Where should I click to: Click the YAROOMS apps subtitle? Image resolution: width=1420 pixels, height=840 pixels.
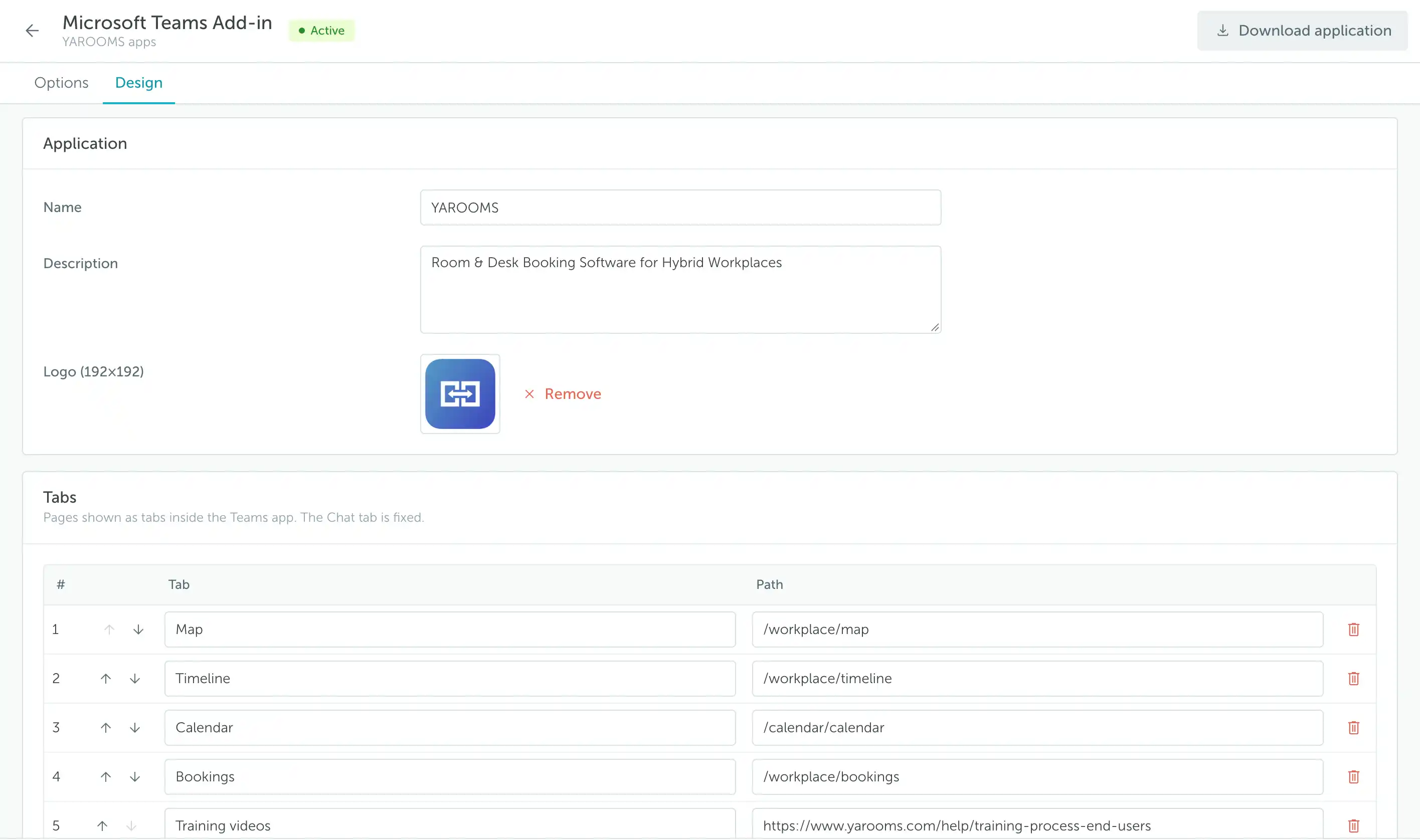pos(109,43)
